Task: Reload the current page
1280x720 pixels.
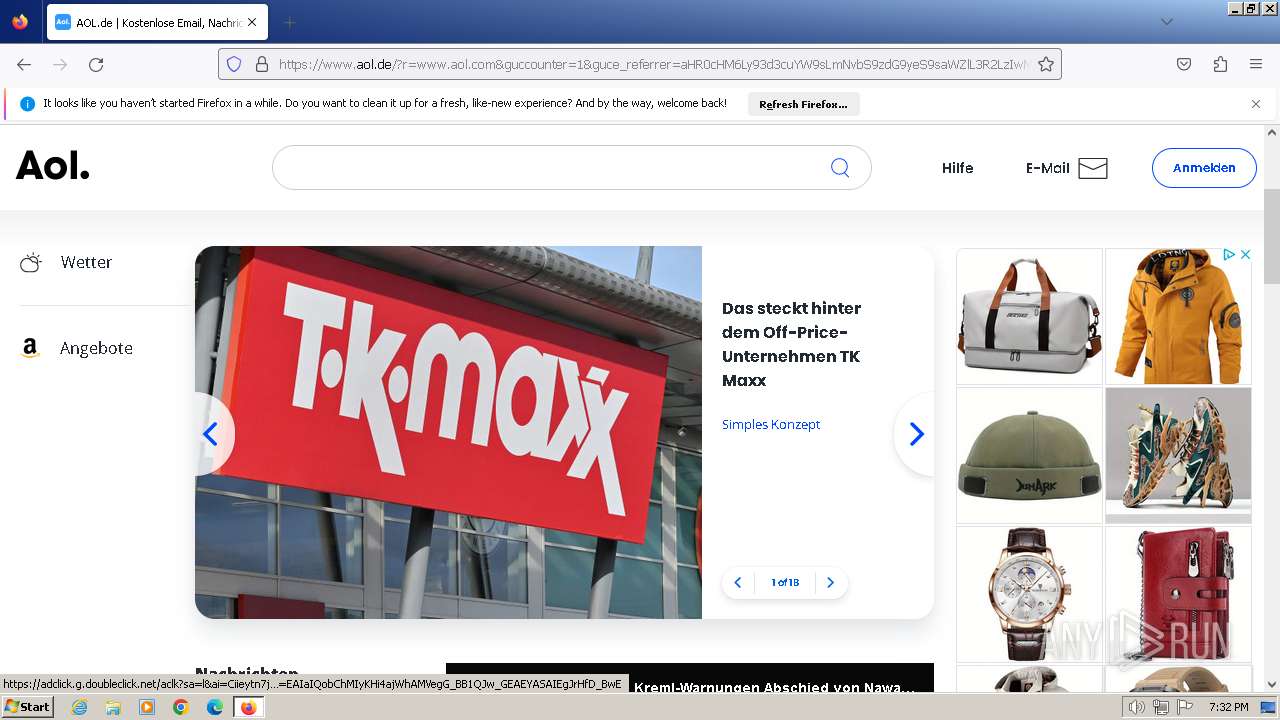Action: click(x=96, y=64)
